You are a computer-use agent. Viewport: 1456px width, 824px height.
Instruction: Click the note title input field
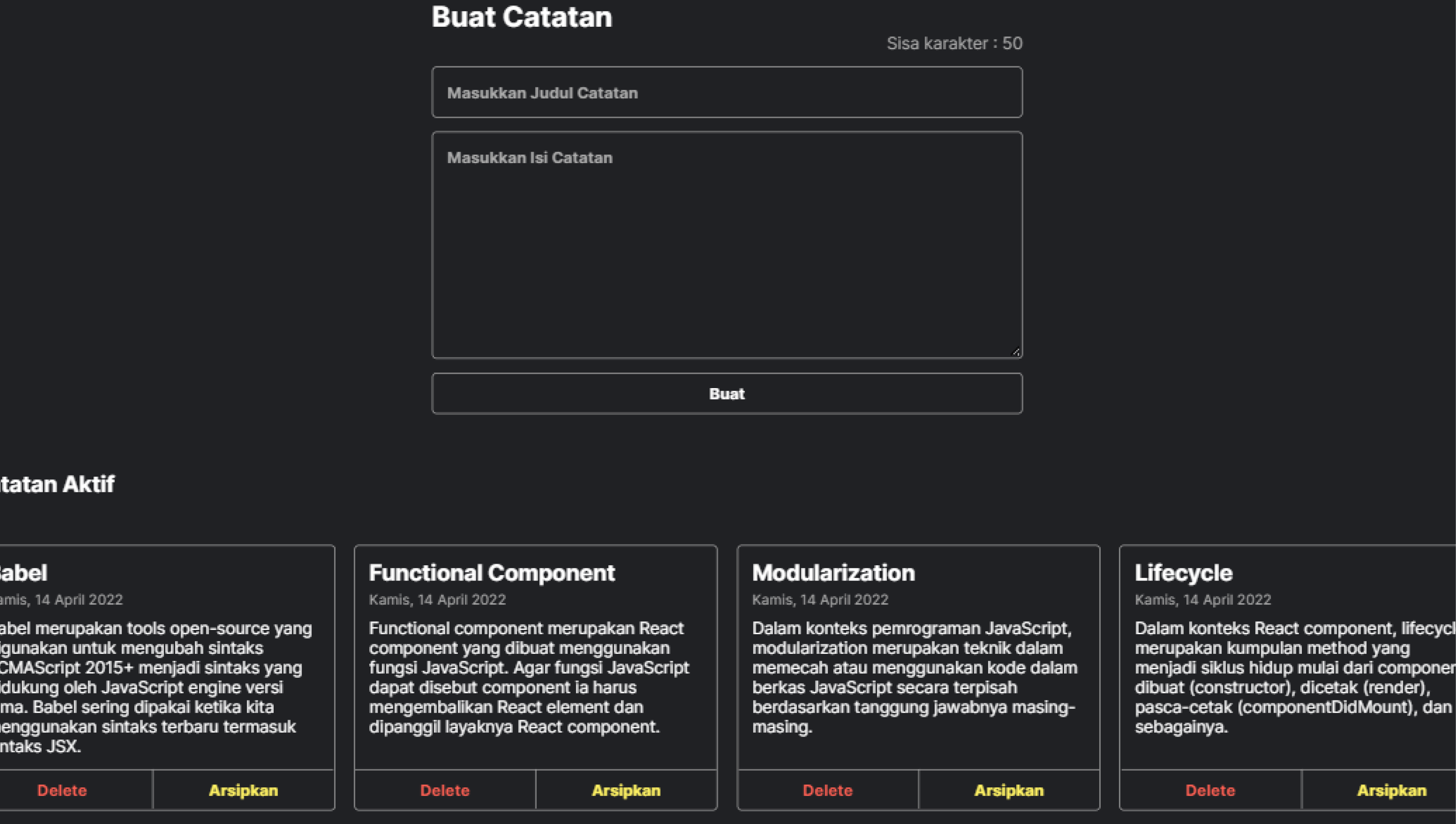pyautogui.click(x=727, y=93)
